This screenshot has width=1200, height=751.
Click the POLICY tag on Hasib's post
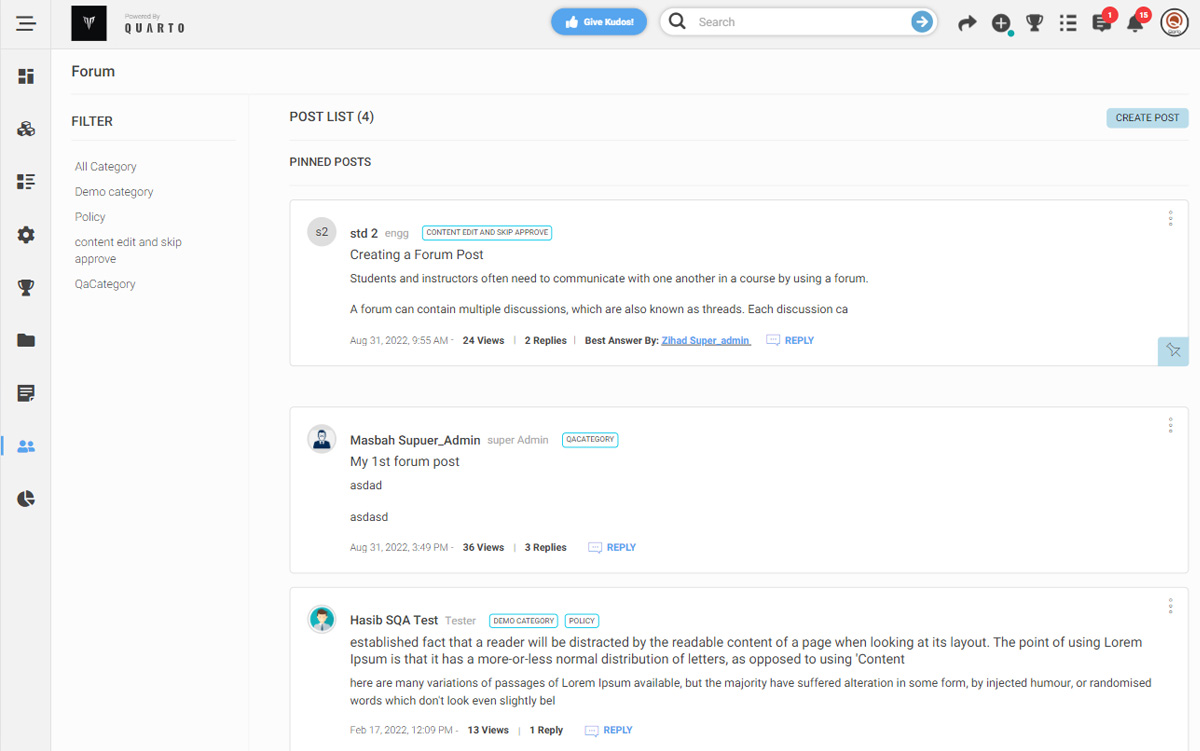pos(582,621)
